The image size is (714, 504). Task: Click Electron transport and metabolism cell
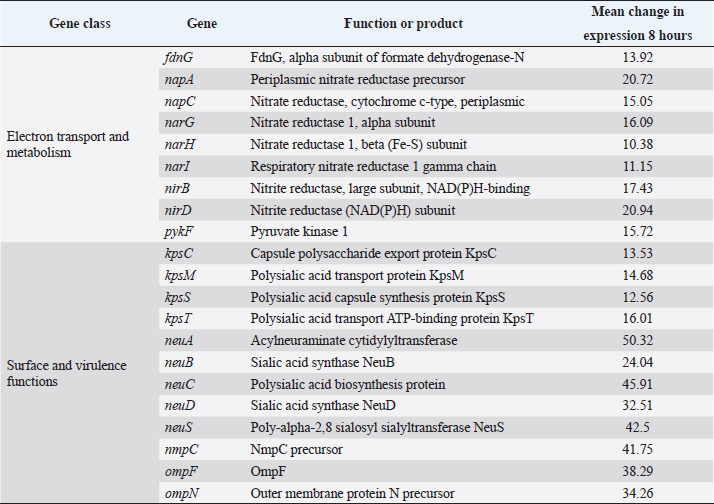(68, 144)
